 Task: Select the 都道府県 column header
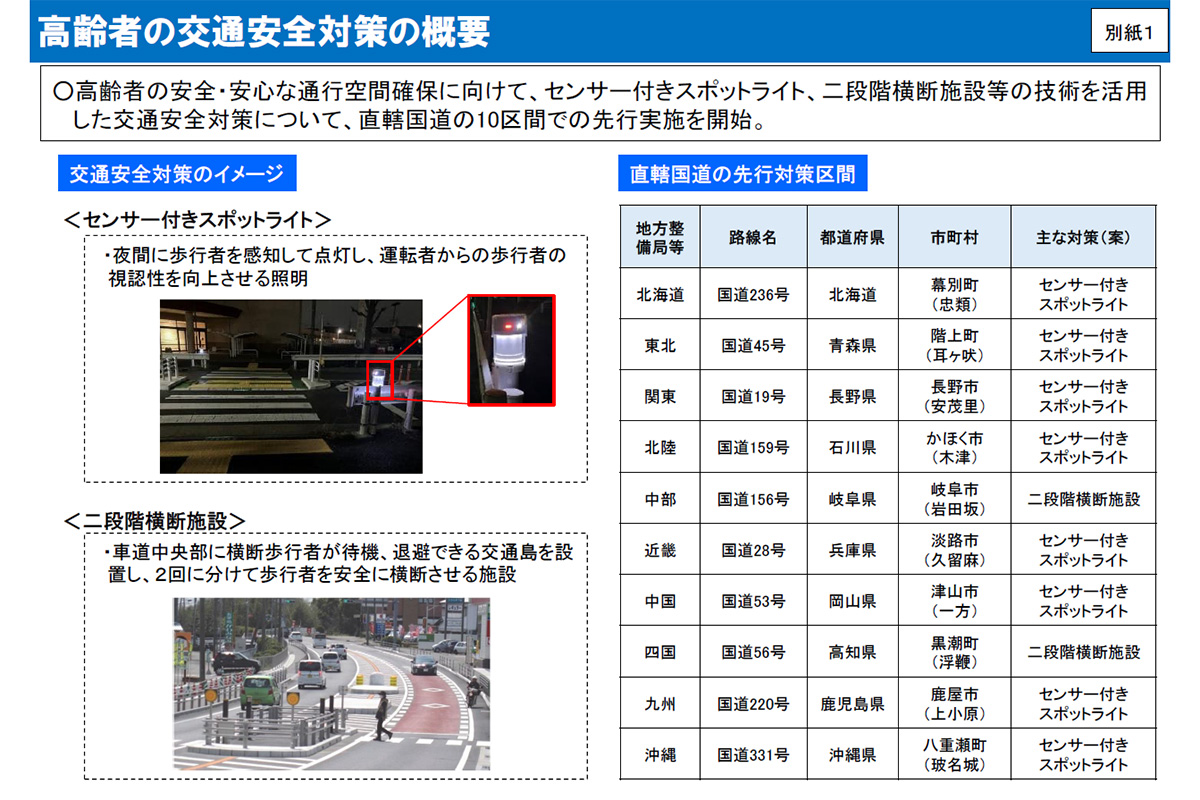(x=852, y=238)
